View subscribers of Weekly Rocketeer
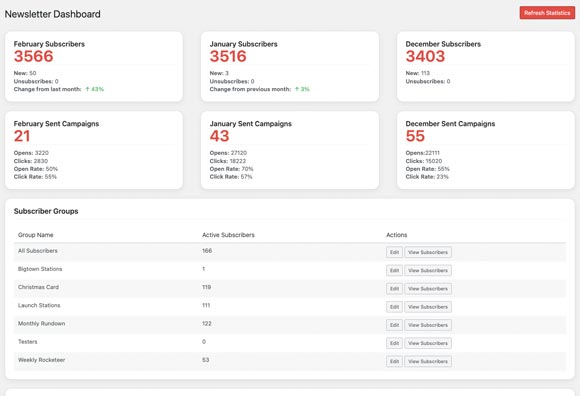 428,361
